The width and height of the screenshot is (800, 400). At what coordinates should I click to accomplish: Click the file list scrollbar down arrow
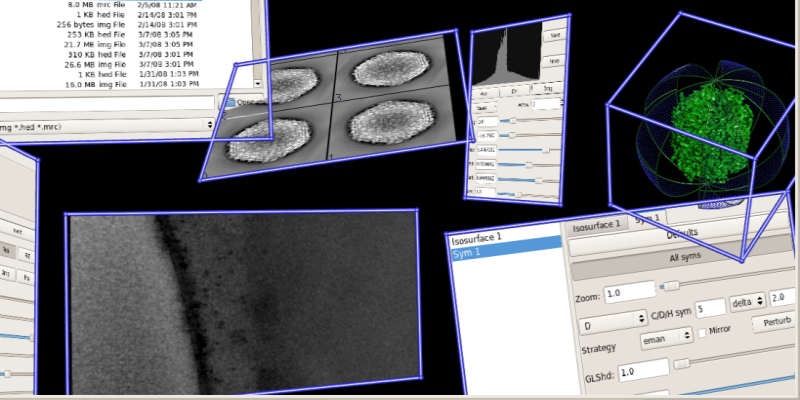[x=258, y=83]
